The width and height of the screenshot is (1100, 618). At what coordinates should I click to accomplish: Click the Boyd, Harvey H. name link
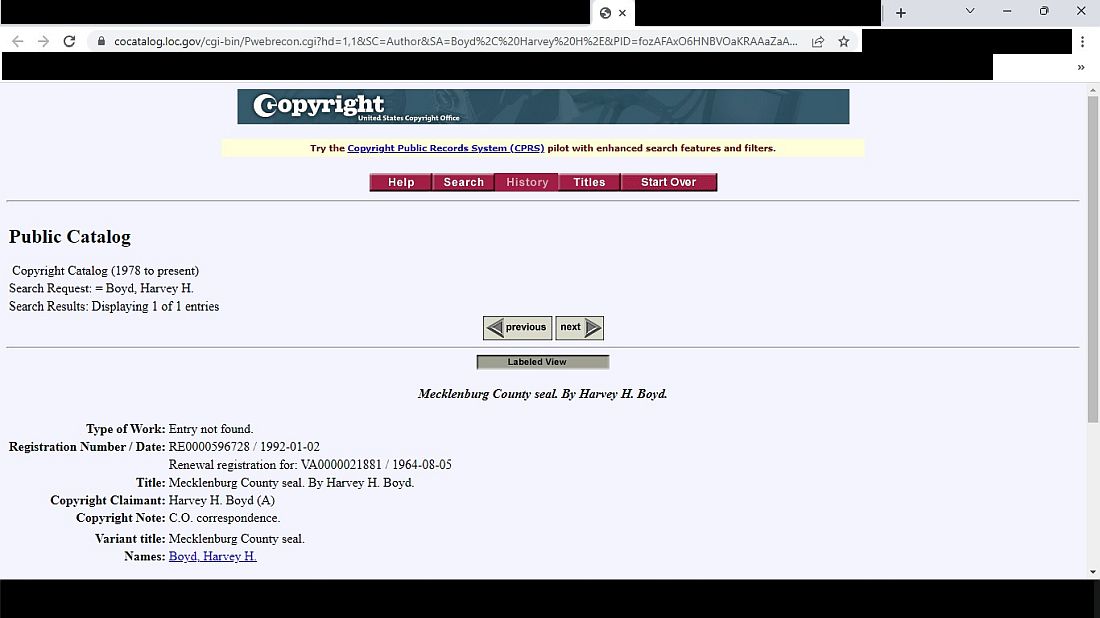pos(212,556)
